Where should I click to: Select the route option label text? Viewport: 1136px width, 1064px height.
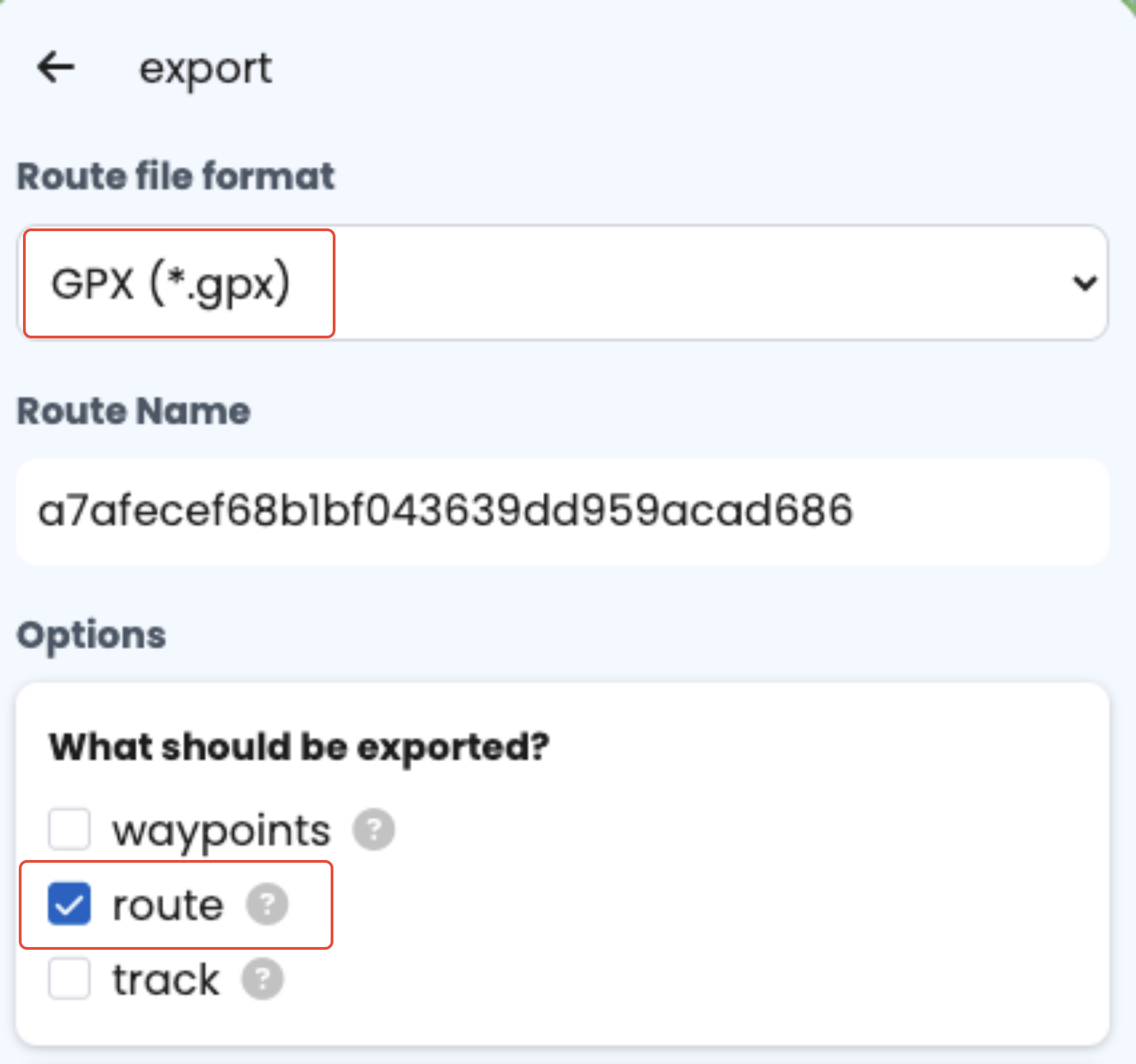click(168, 905)
